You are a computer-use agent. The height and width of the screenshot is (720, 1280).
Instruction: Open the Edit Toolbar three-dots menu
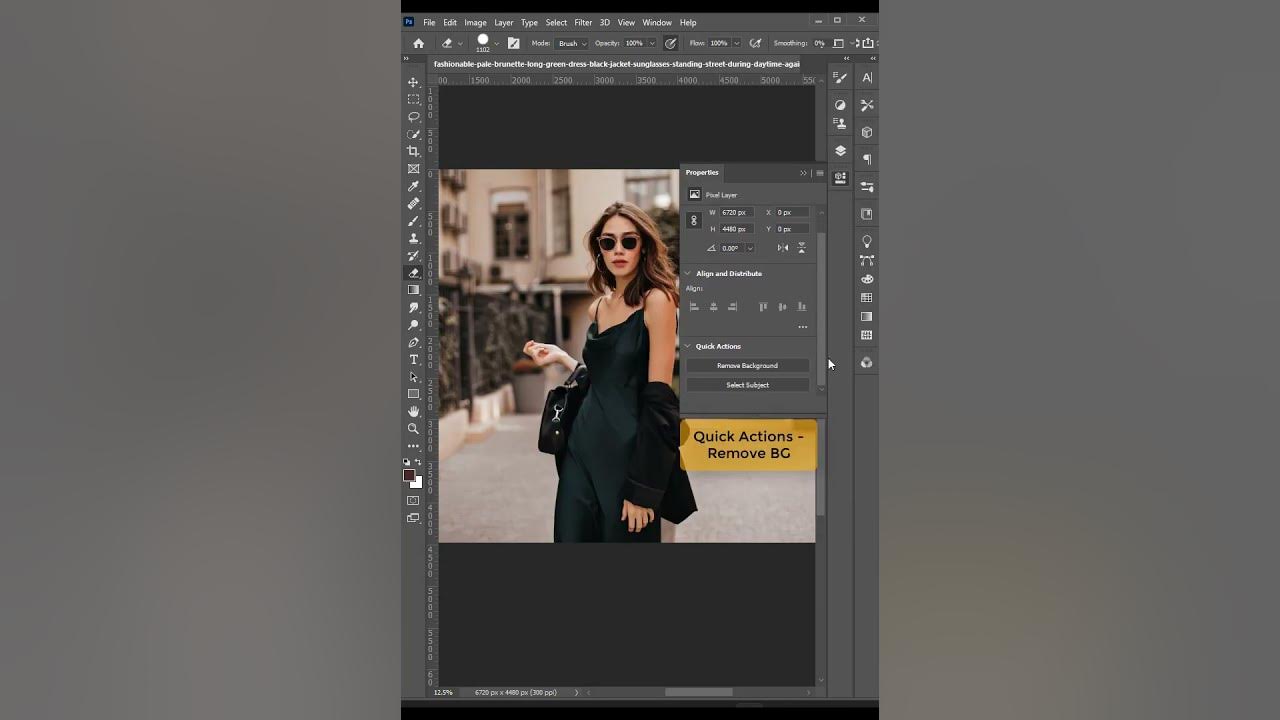click(x=413, y=446)
